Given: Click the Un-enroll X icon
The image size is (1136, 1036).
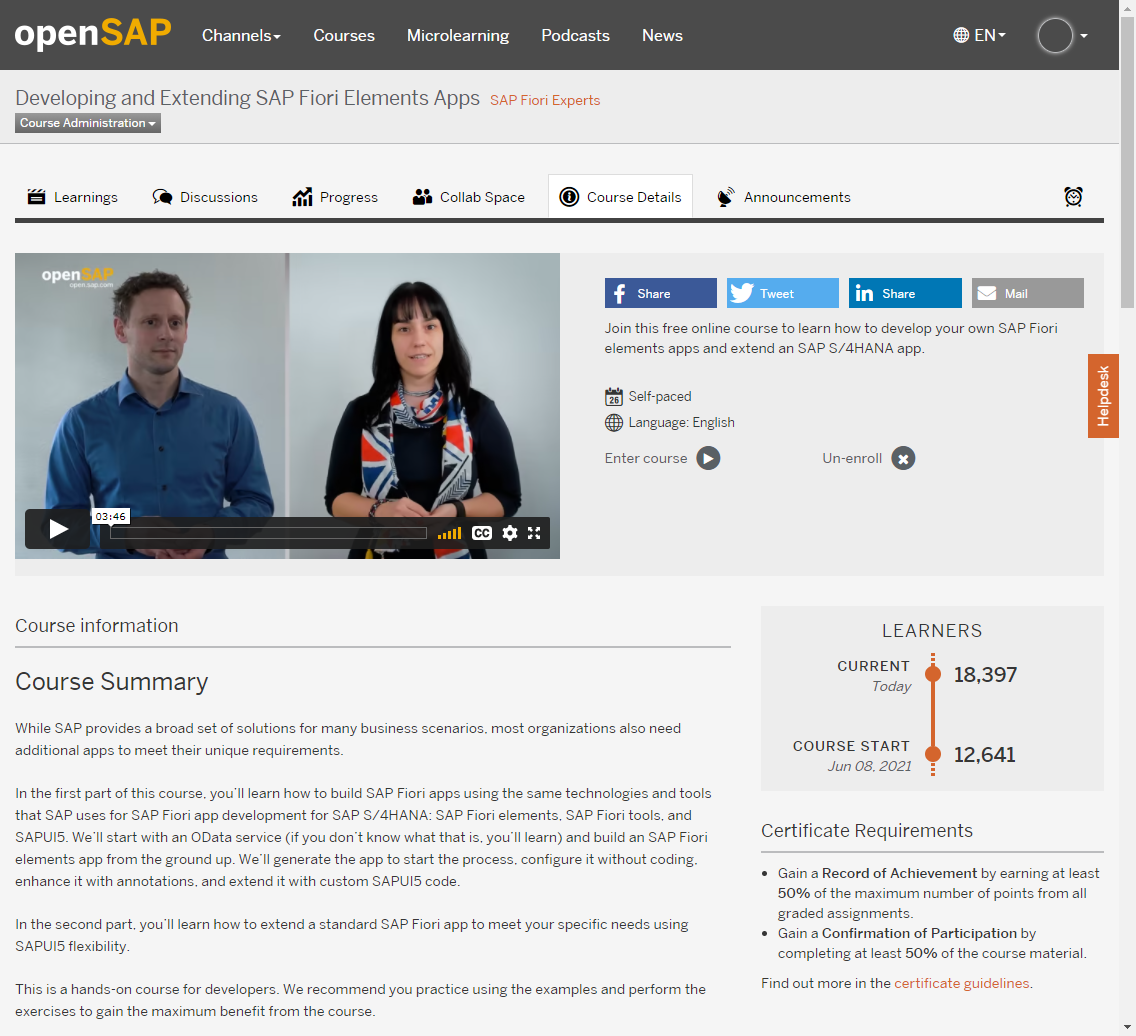Looking at the screenshot, I should [x=903, y=459].
